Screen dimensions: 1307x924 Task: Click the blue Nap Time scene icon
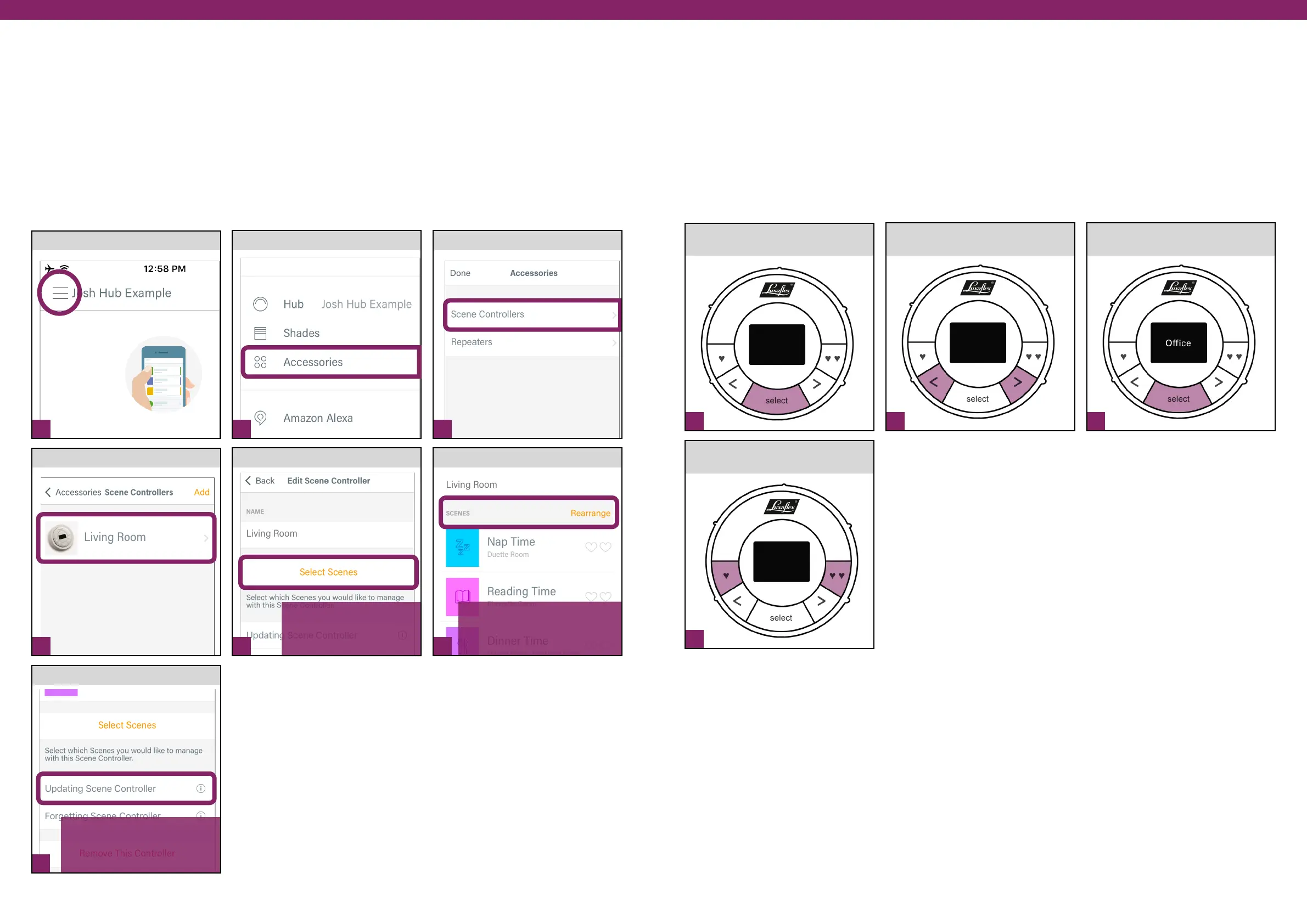tap(462, 548)
